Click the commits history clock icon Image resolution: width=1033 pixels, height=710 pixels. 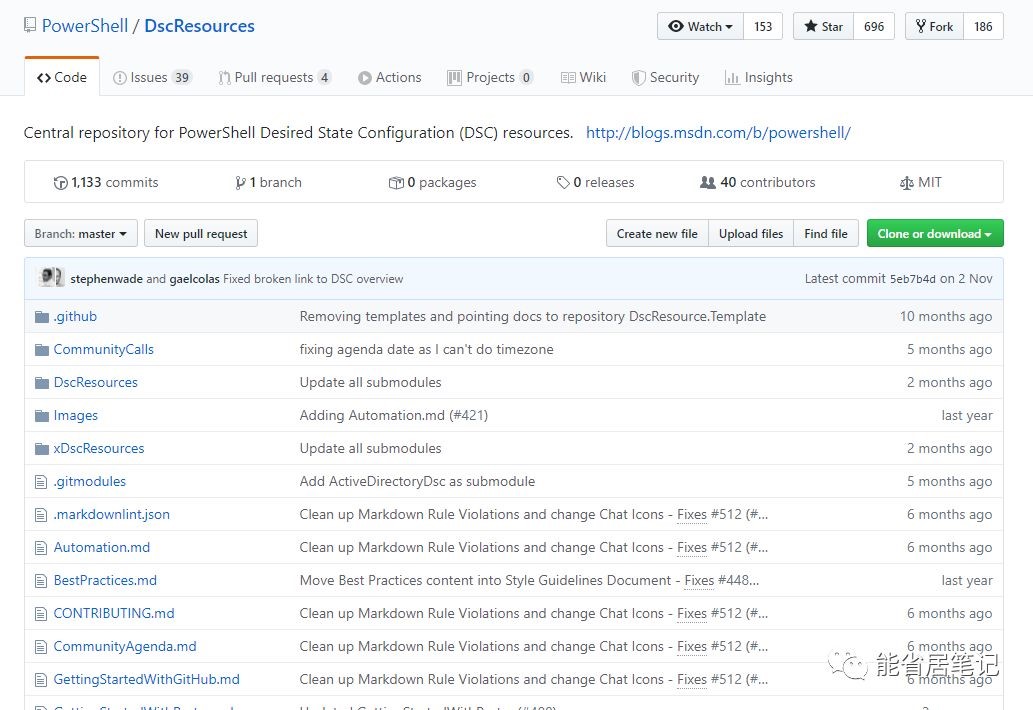61,183
